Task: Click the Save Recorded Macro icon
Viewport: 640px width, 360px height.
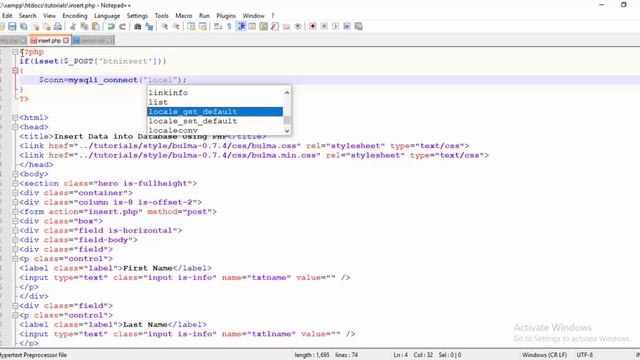Action: coord(358,27)
